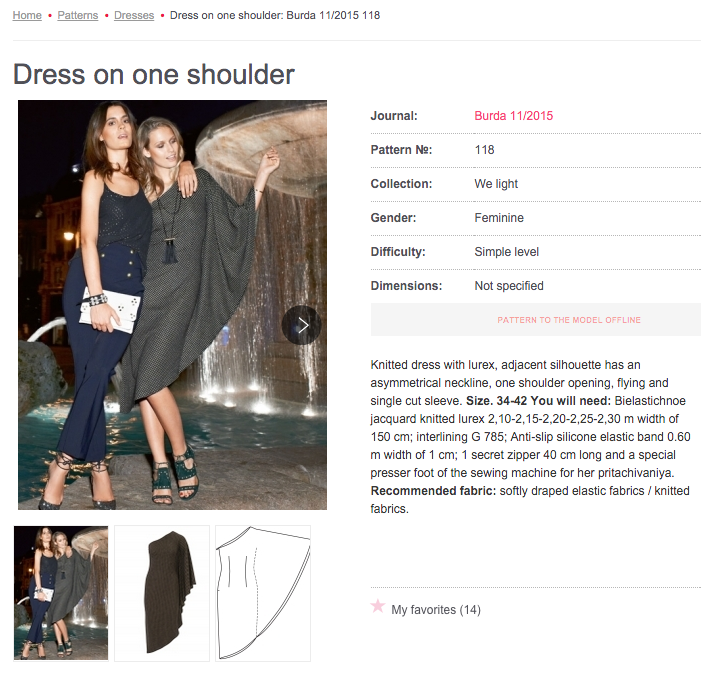Screen dimensions: 719x673
Task: Click the Not specified dimensions value
Action: point(509,286)
